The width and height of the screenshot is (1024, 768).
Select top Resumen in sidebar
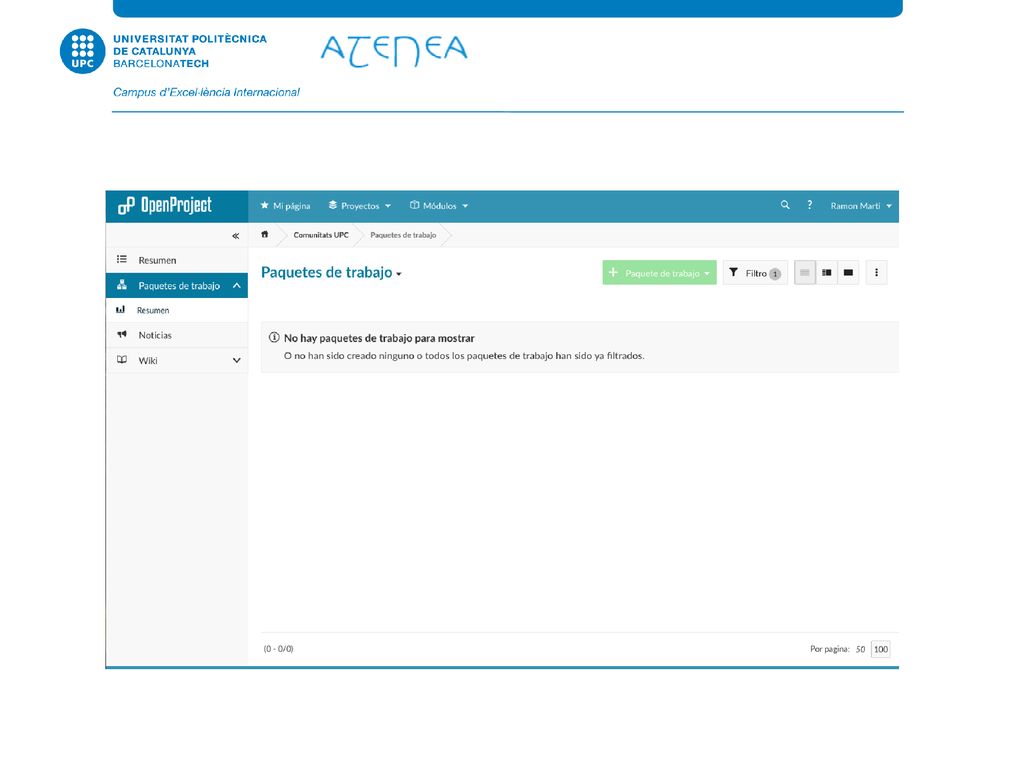(x=177, y=260)
